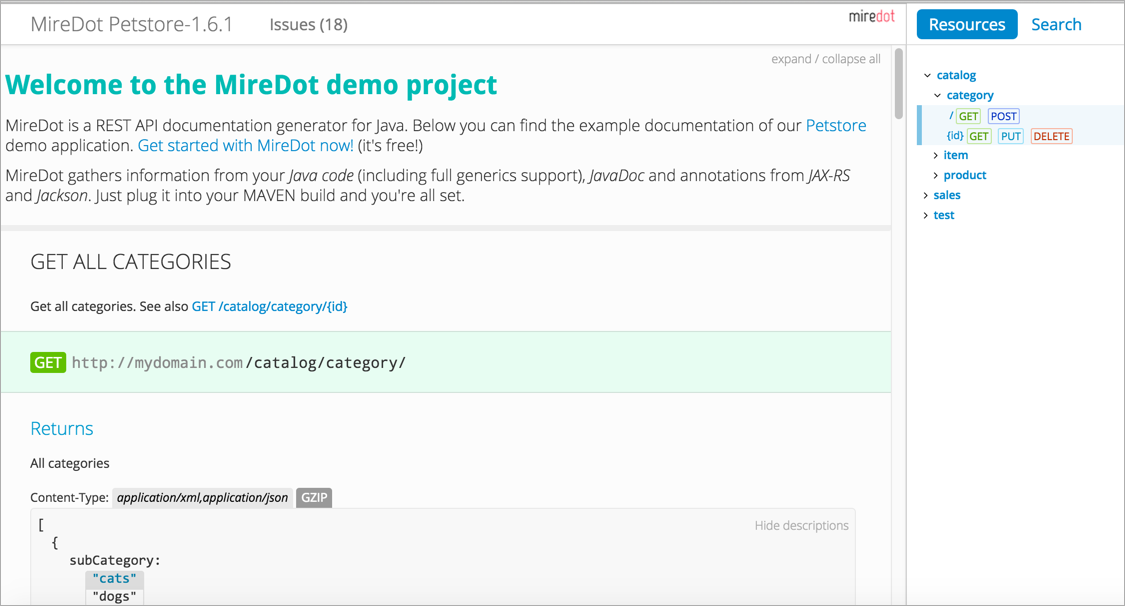
Task: Click the "cats" value in the JSON
Action: [x=115, y=579]
